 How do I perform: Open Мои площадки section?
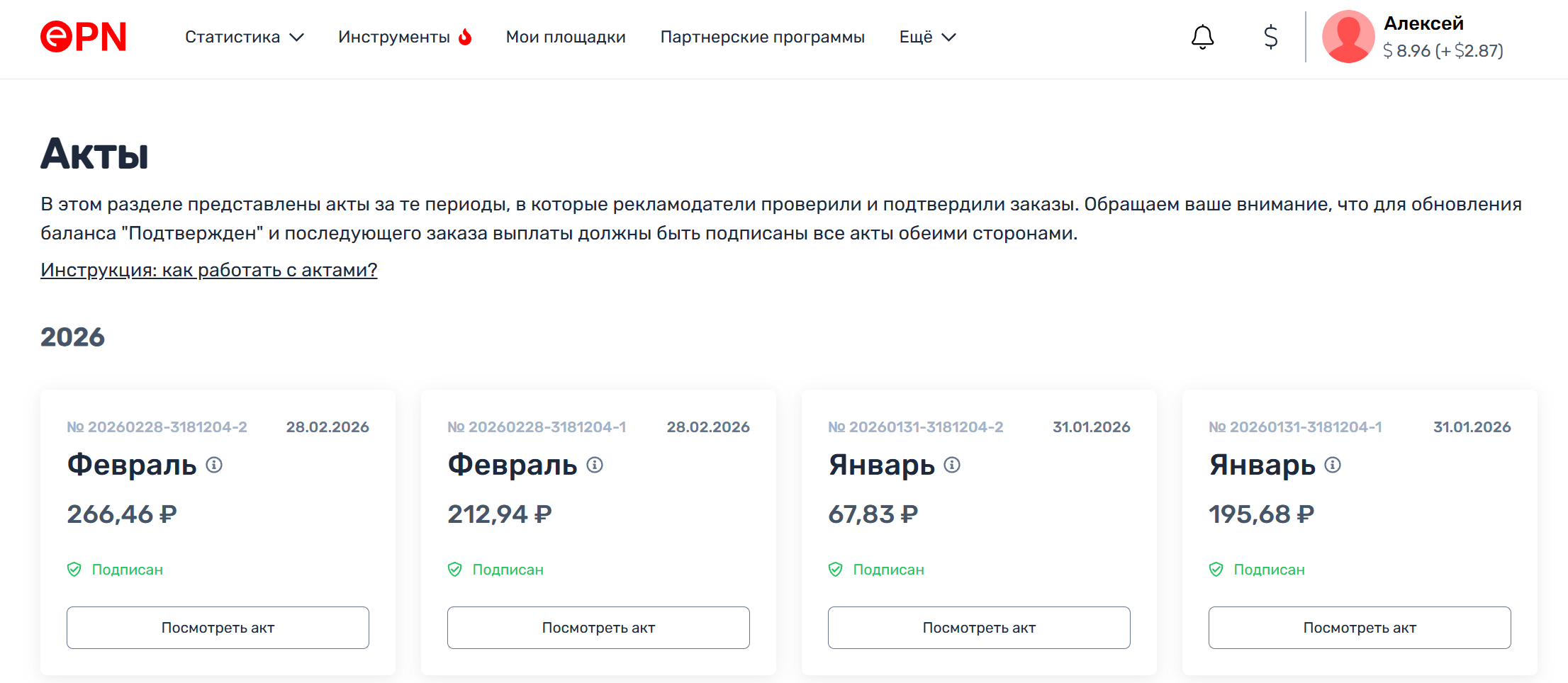click(566, 37)
